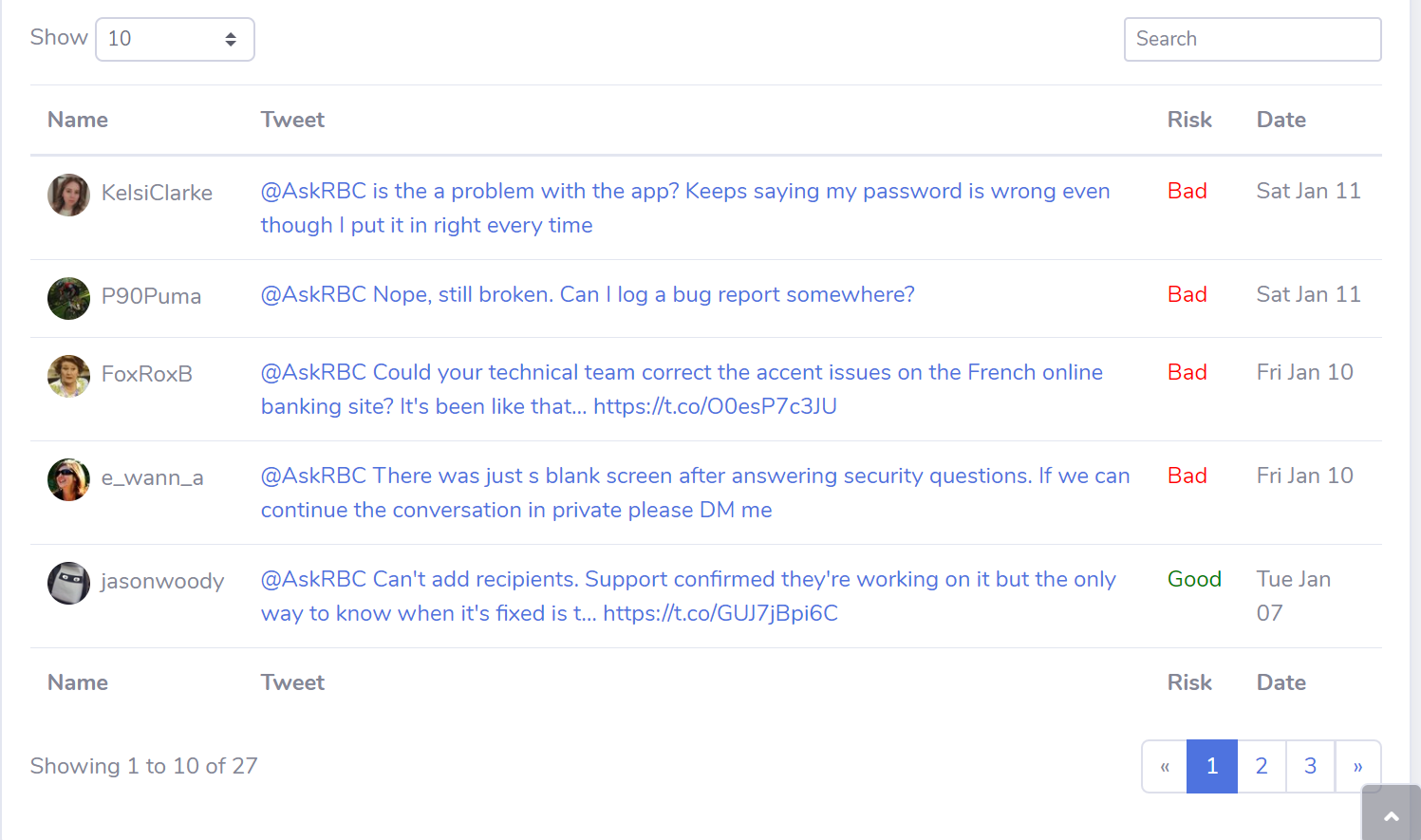Click the Search input field
Screen dimensions: 1421x840
(x=1252, y=39)
